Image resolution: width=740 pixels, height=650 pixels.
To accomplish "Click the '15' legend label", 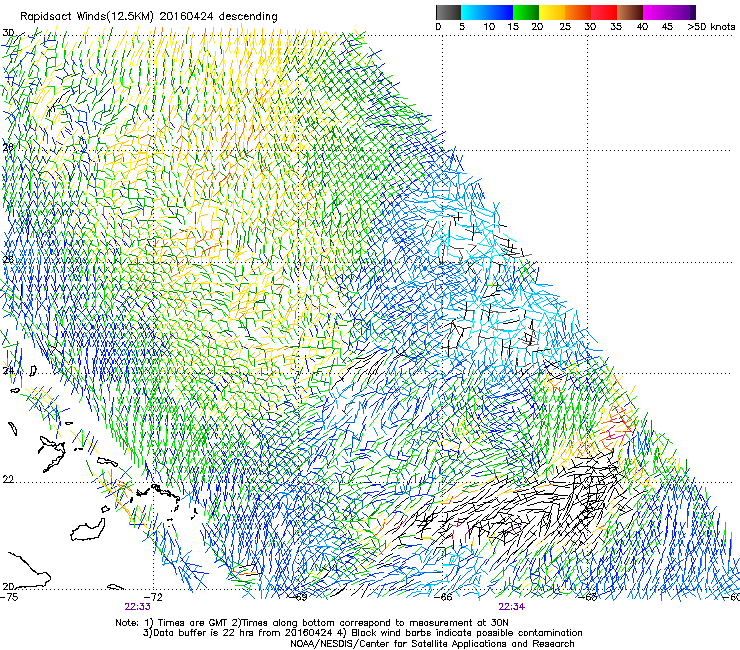I will coord(513,27).
